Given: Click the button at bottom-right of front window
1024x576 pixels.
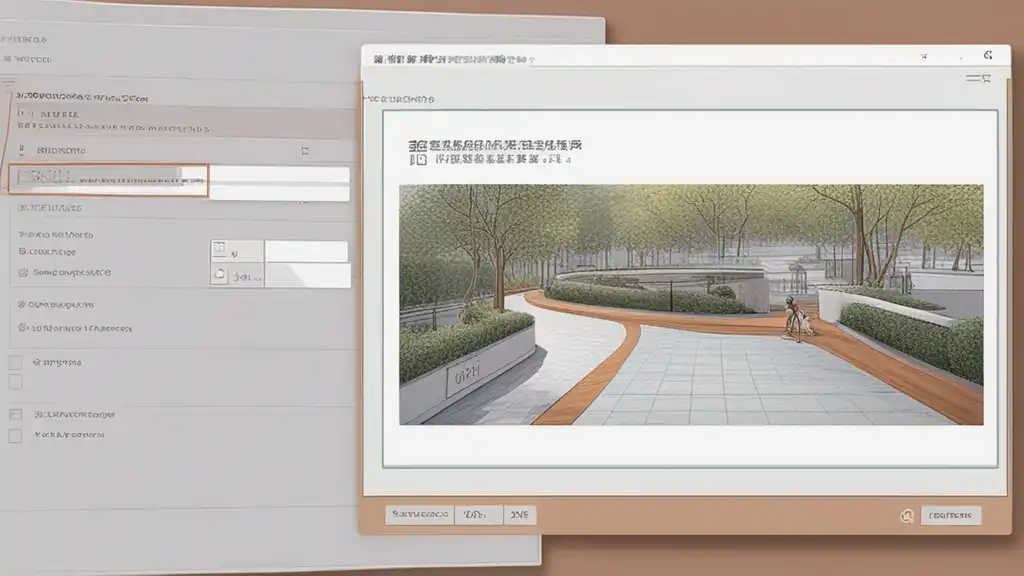Looking at the screenshot, I should [x=951, y=515].
